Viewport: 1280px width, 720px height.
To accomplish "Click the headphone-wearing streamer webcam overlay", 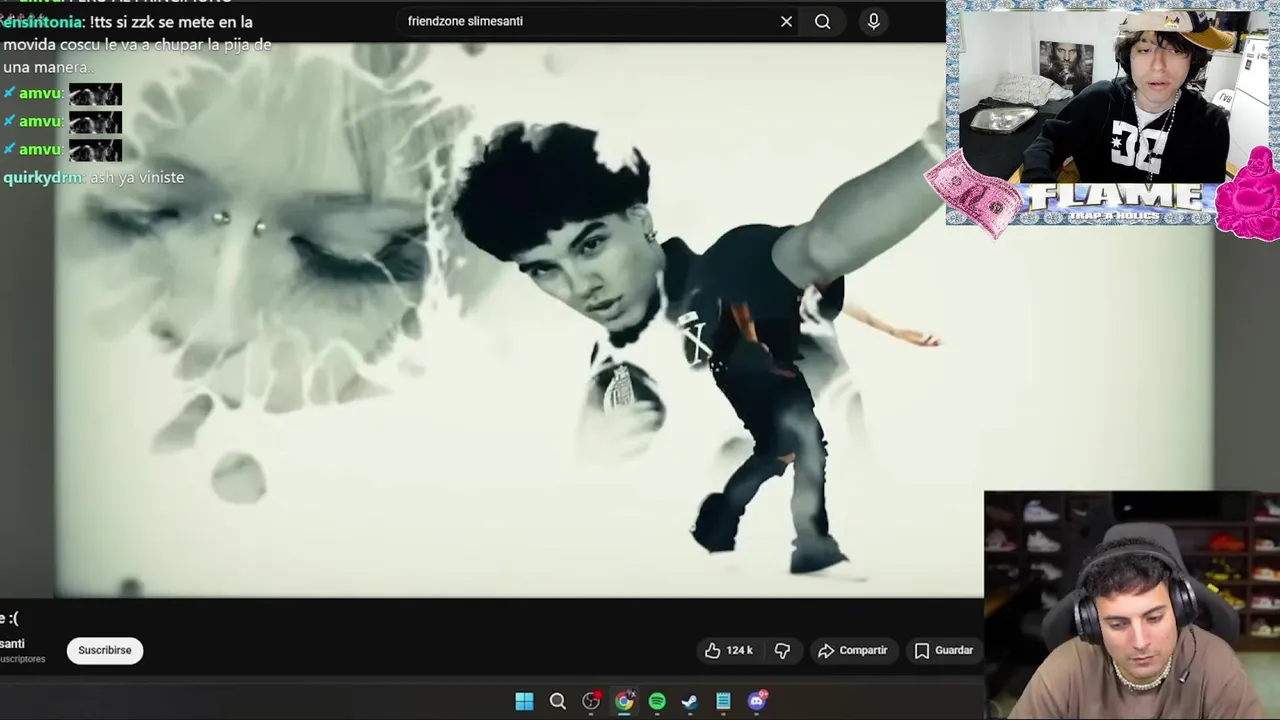I will coord(1132,605).
